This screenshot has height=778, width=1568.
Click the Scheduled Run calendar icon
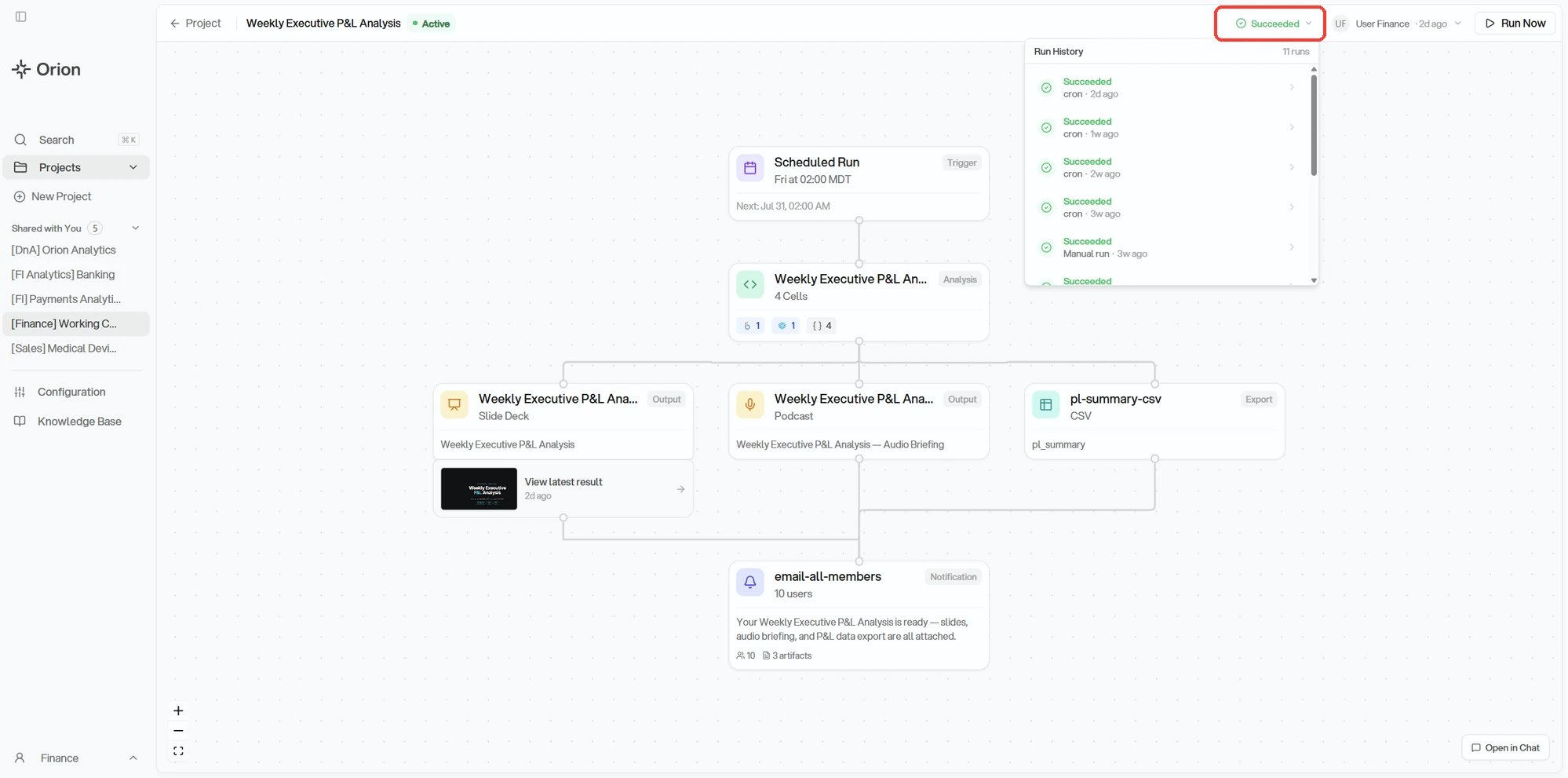point(750,168)
